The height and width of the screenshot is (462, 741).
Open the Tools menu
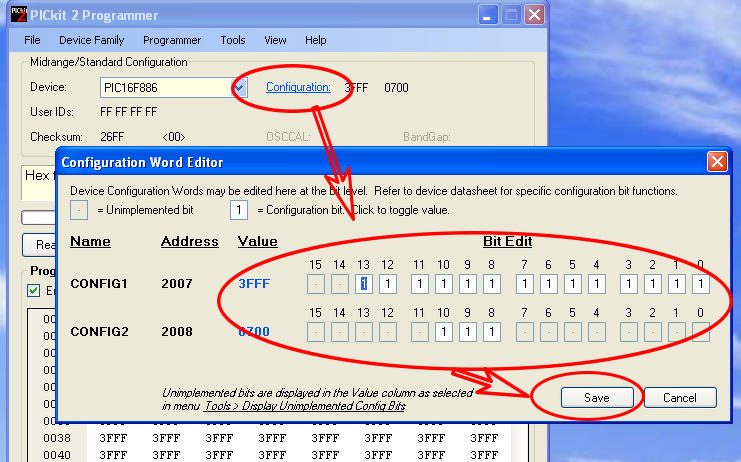(233, 40)
